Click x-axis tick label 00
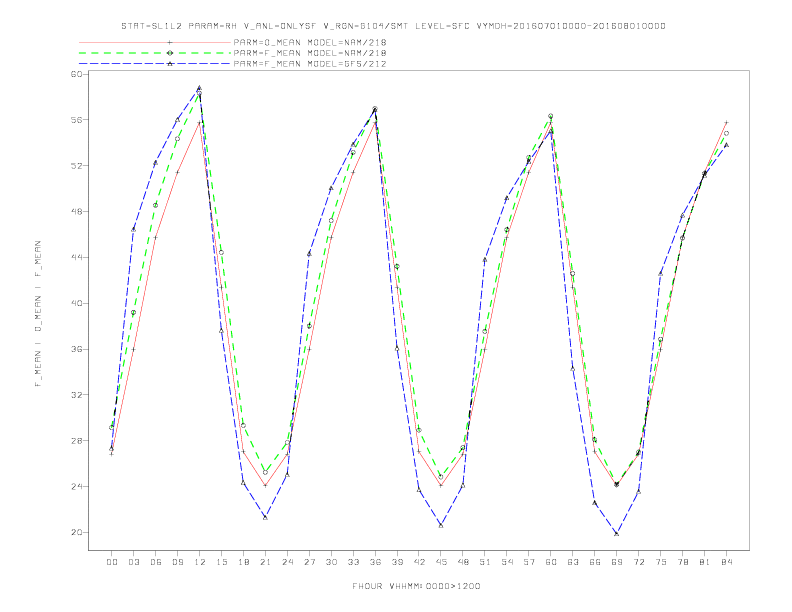 112,562
